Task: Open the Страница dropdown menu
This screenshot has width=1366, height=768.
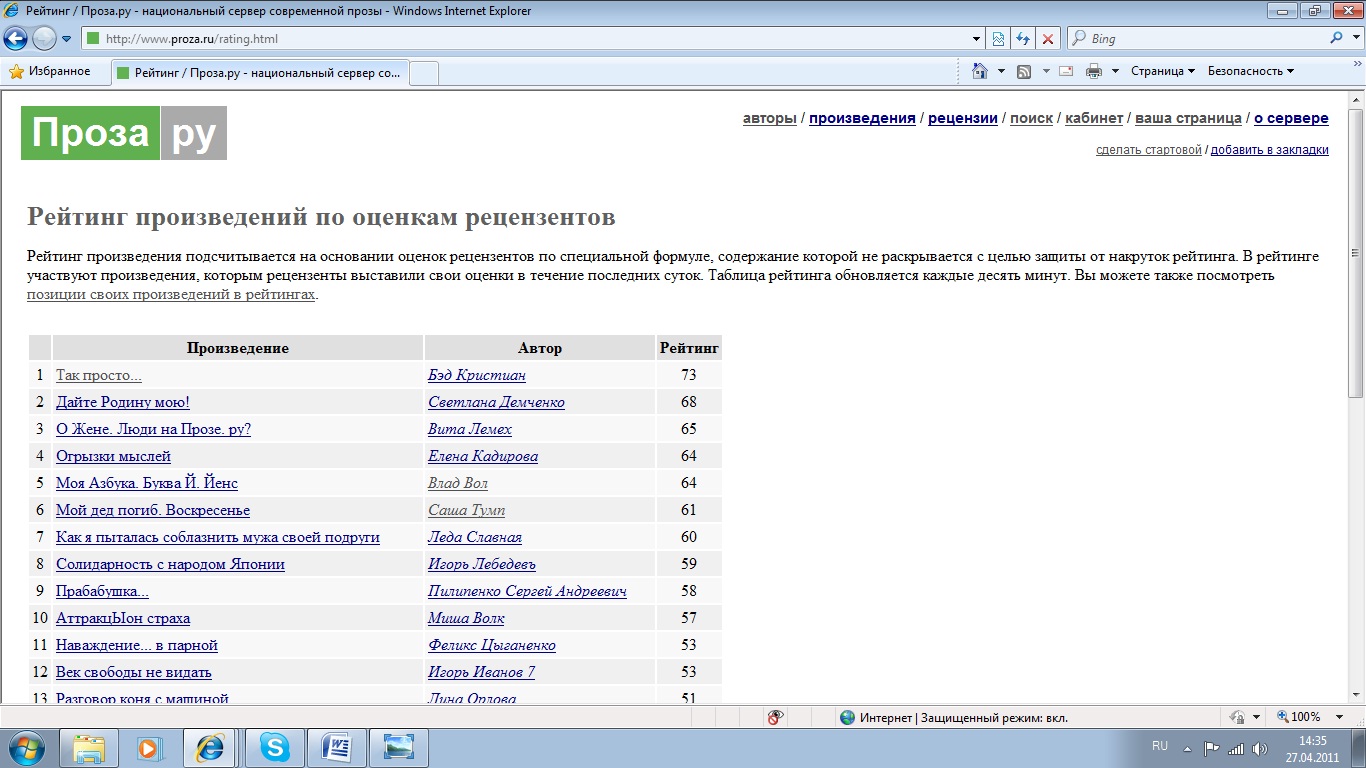Action: point(1162,71)
